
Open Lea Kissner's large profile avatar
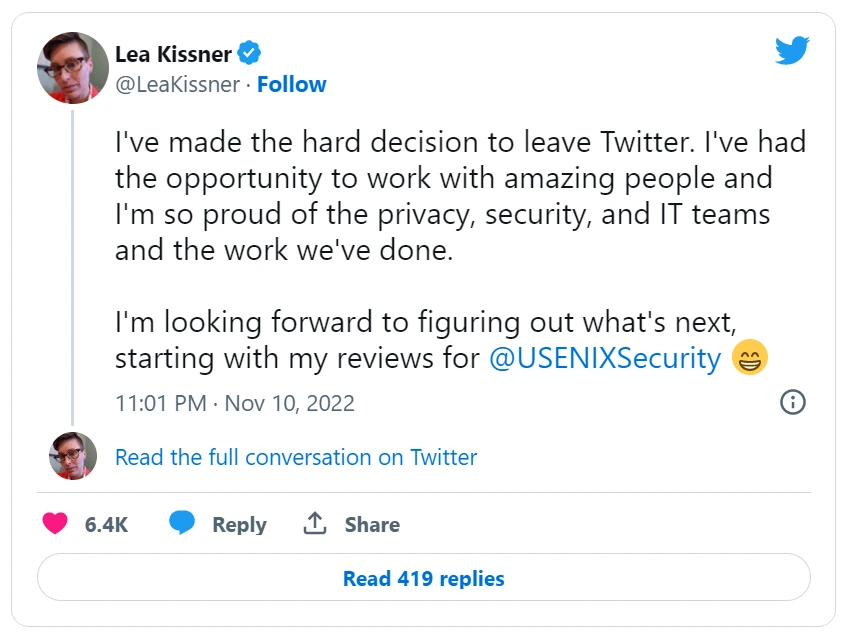[x=73, y=68]
